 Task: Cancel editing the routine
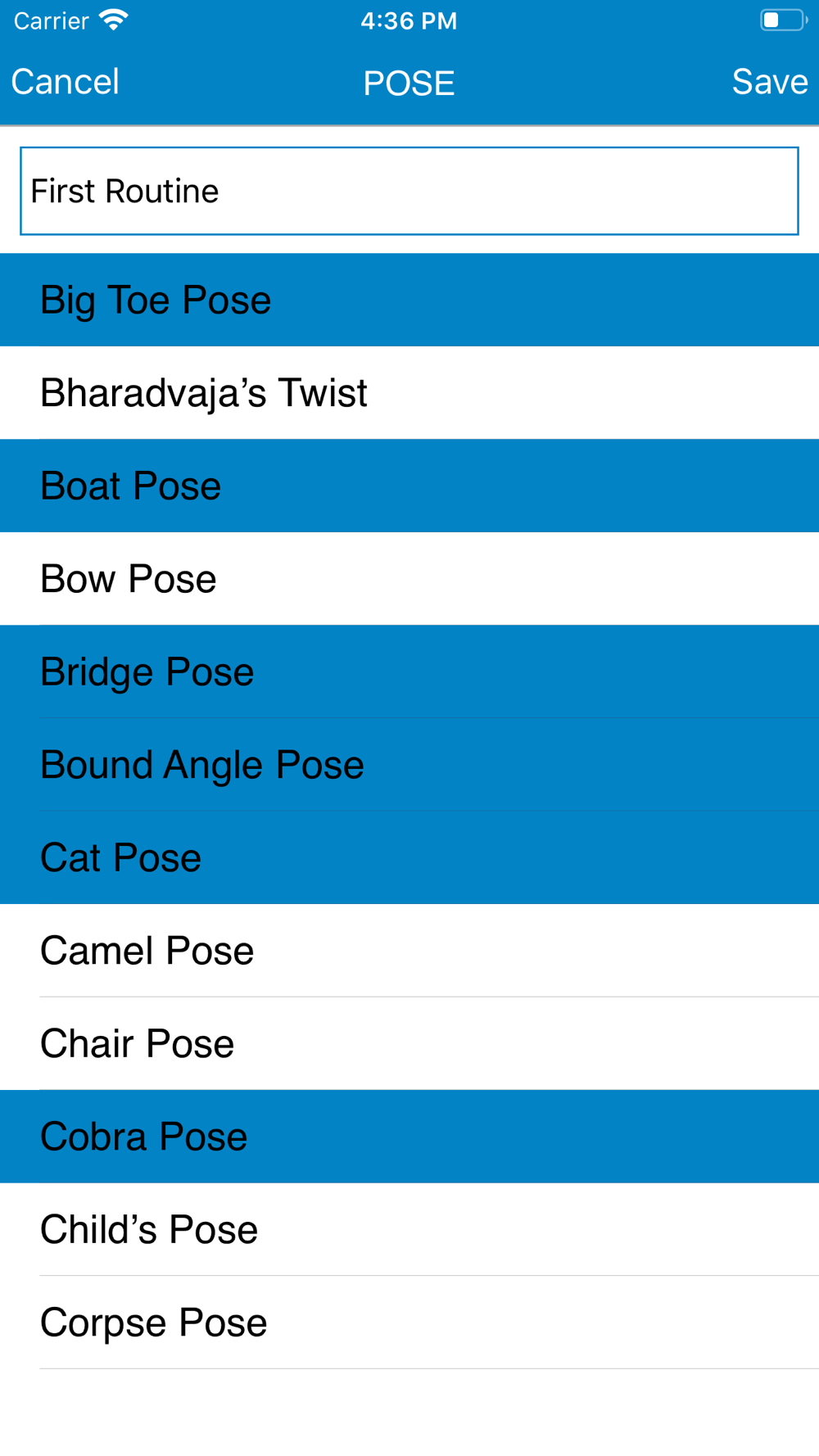point(66,82)
